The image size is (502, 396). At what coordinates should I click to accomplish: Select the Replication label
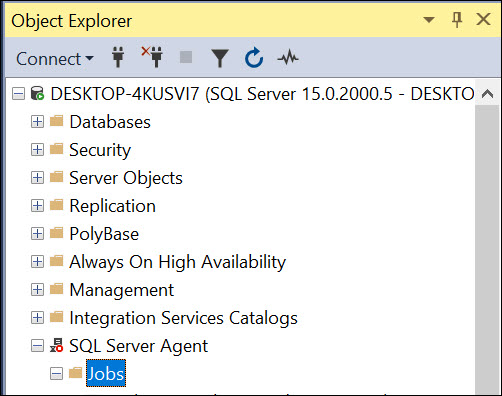(113, 206)
